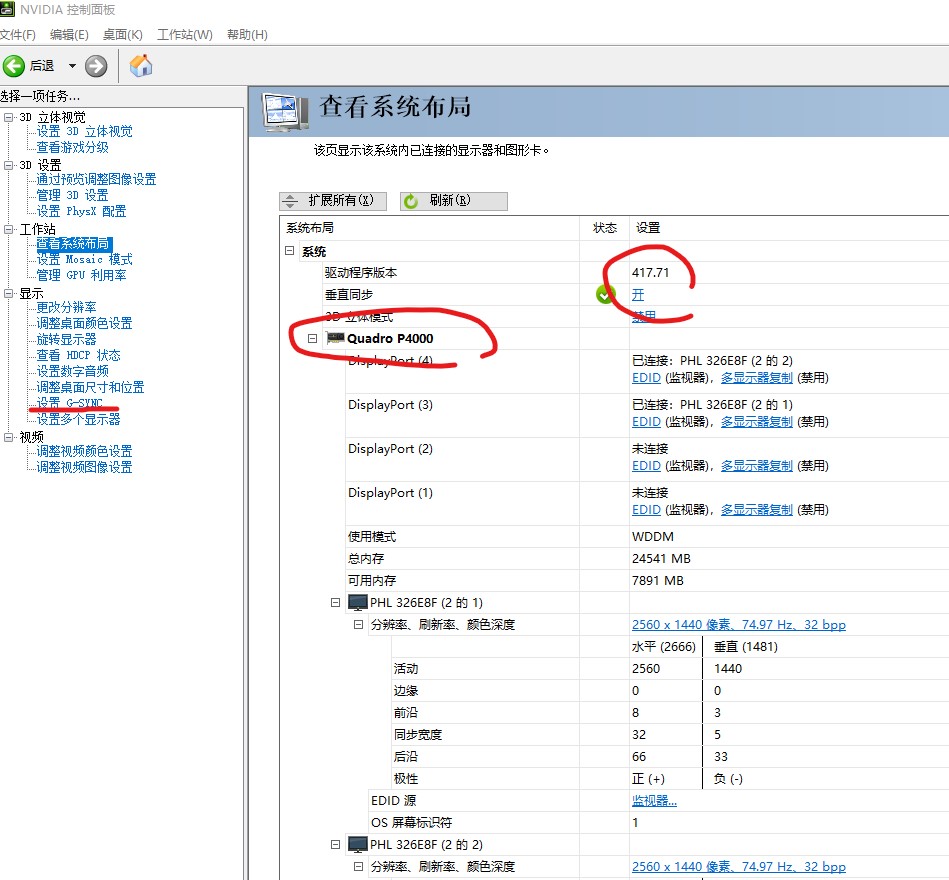
Task: Select 管理 3D 设置 task
Action: point(72,195)
